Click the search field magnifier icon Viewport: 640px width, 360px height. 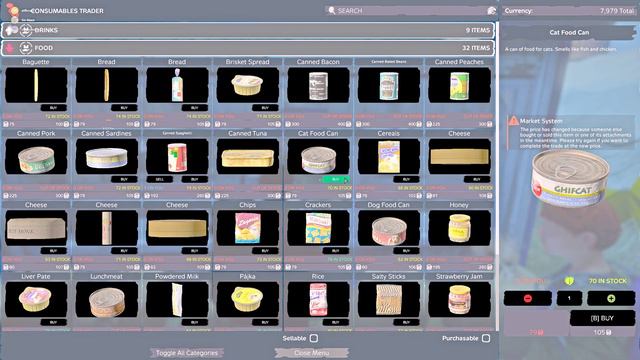click(x=331, y=10)
